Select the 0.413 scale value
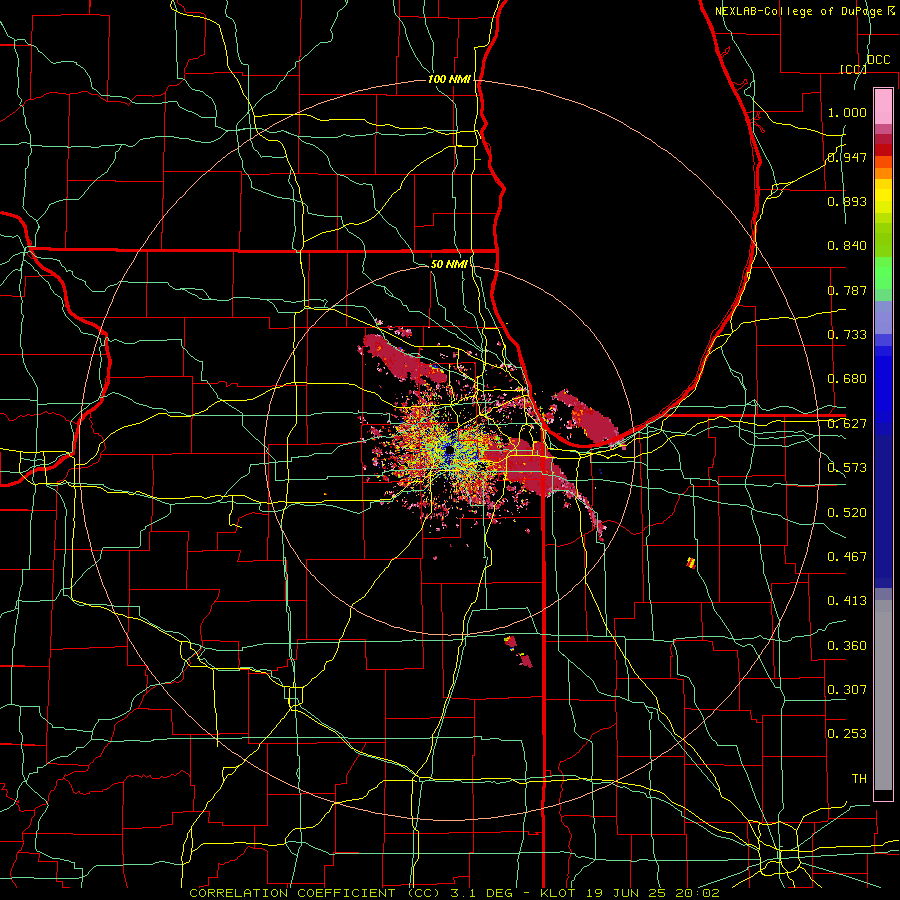Screen dimensions: 900x900 pos(847,601)
